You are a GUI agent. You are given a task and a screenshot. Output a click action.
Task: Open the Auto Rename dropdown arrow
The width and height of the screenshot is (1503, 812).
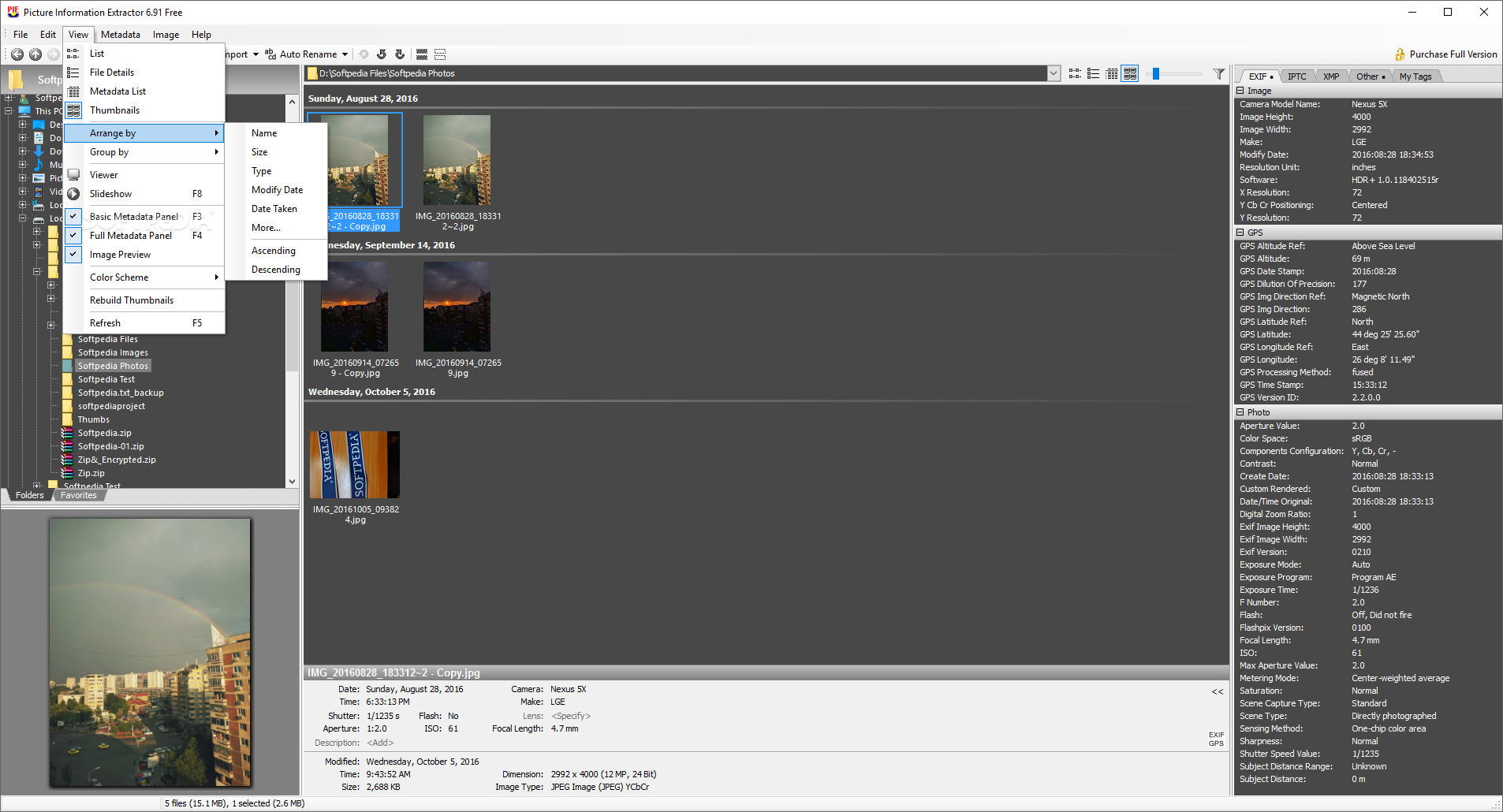[345, 54]
